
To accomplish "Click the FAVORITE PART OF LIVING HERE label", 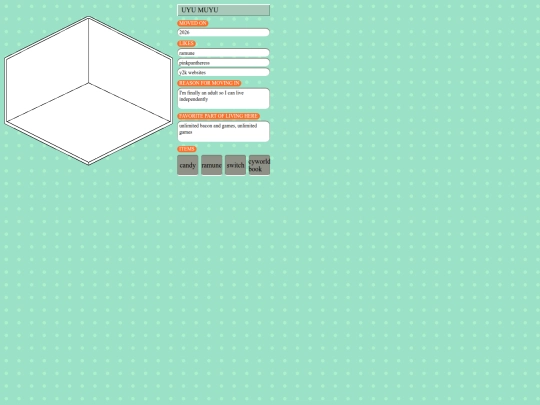I will pyautogui.click(x=218, y=116).
